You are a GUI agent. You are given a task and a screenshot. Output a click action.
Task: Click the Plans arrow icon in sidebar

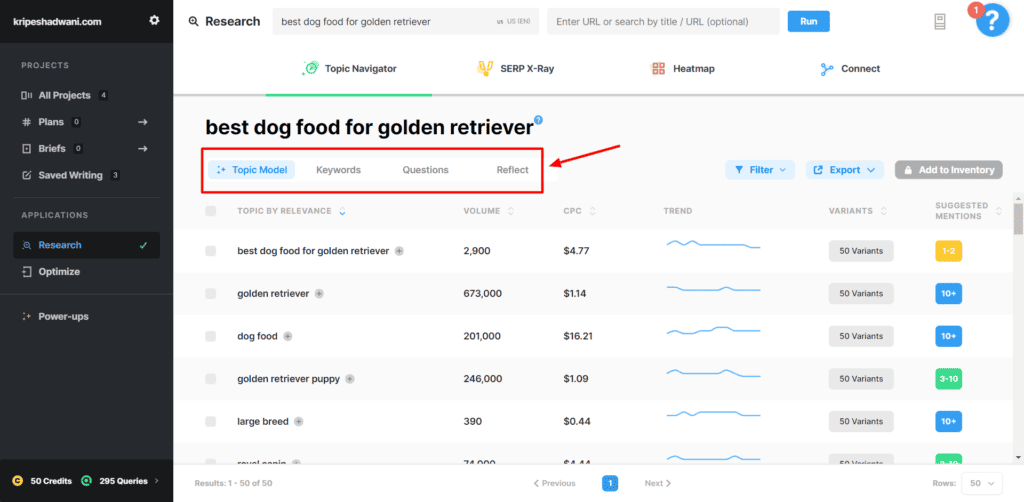pyautogui.click(x=143, y=122)
